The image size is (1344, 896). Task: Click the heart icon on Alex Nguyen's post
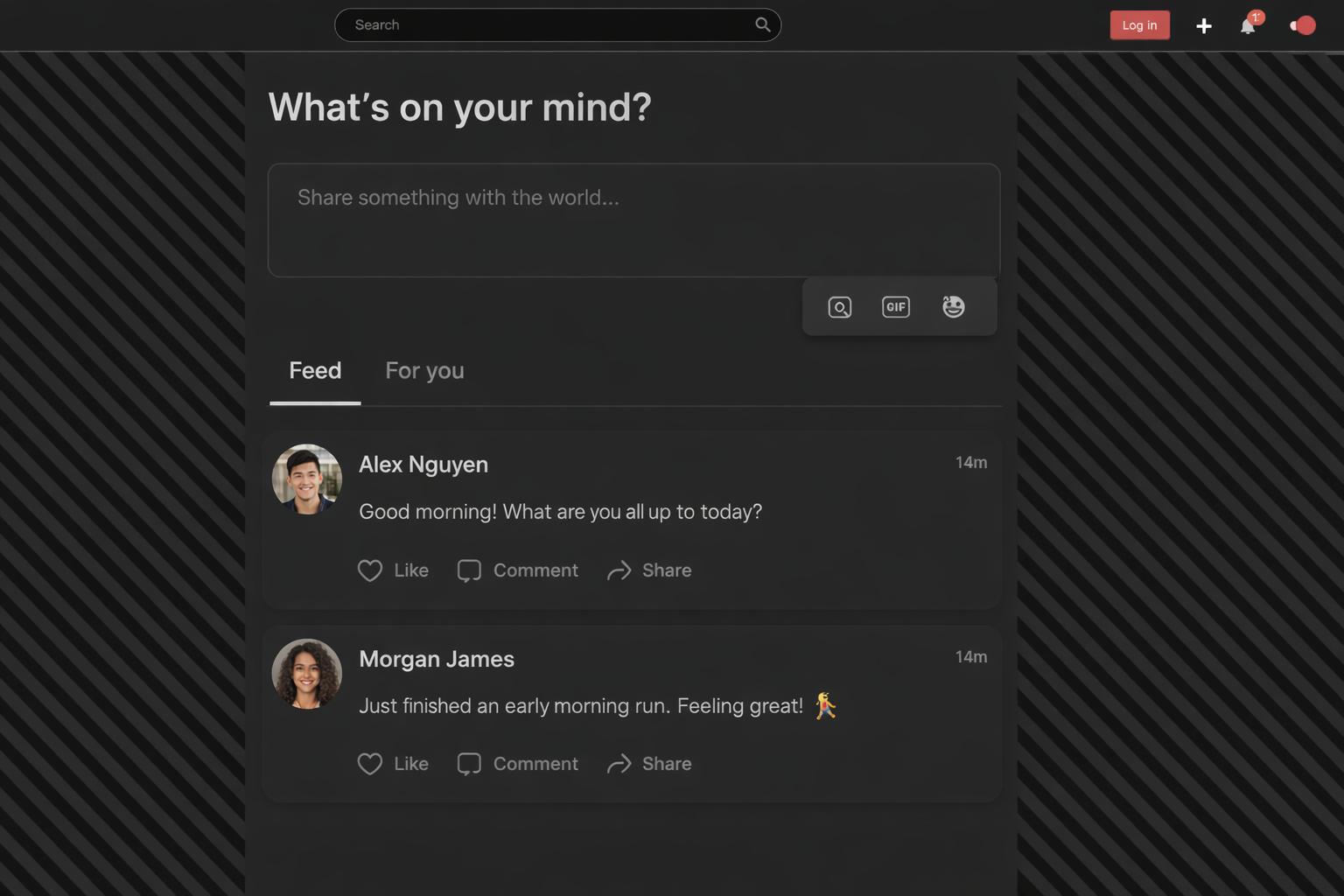pyautogui.click(x=370, y=570)
